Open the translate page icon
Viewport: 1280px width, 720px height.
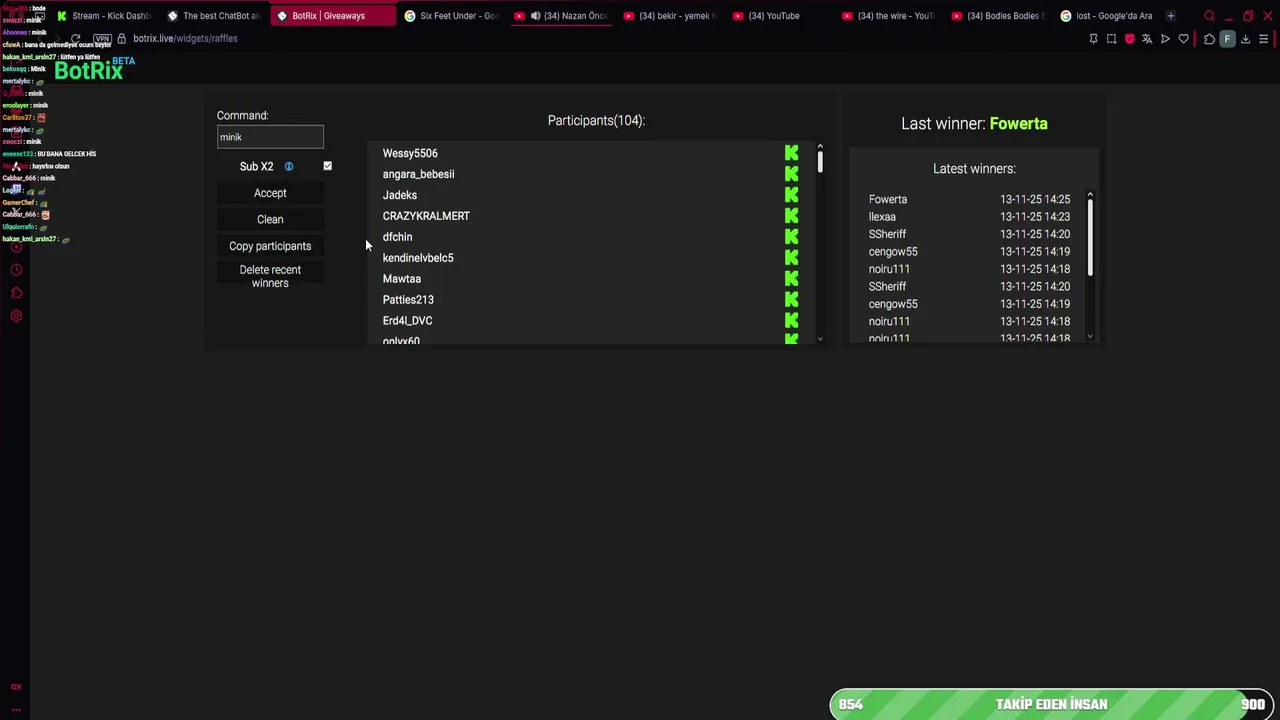coord(1147,39)
